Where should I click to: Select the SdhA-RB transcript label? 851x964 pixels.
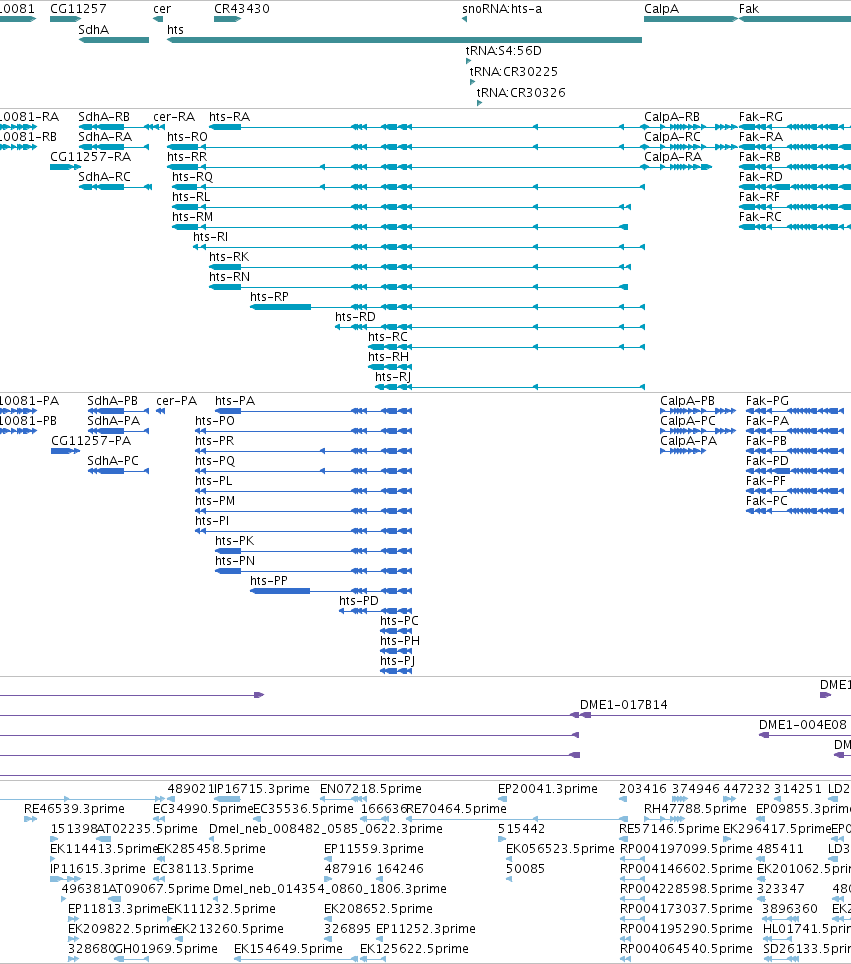(x=104, y=117)
